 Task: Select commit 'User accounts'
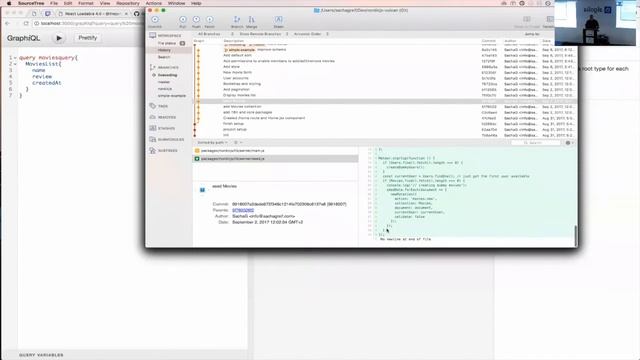pyautogui.click(x=385, y=78)
